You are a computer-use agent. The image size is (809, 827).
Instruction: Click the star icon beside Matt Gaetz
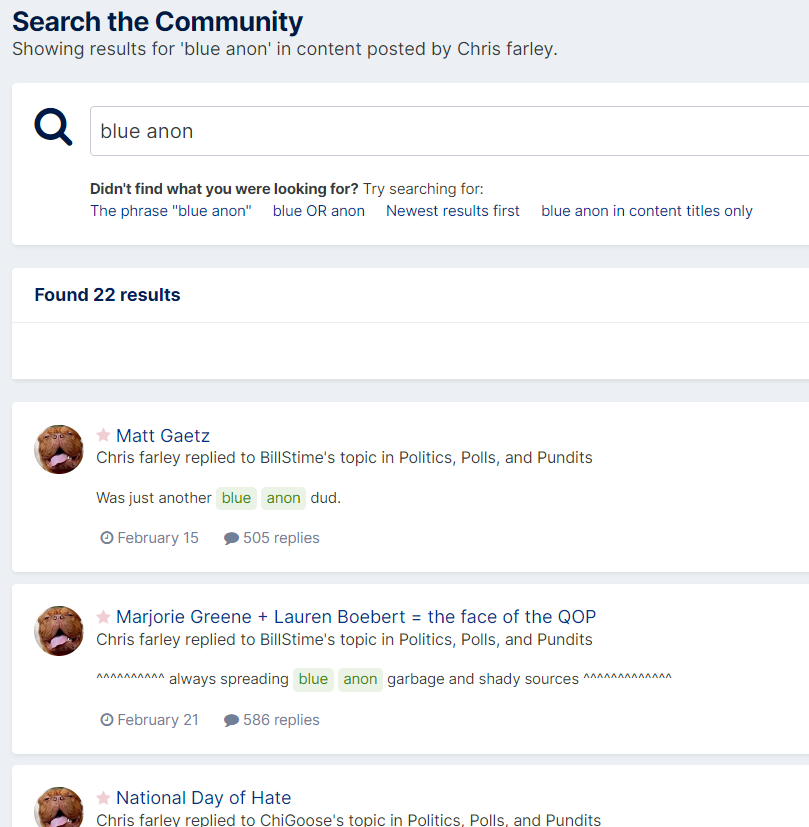(x=103, y=435)
